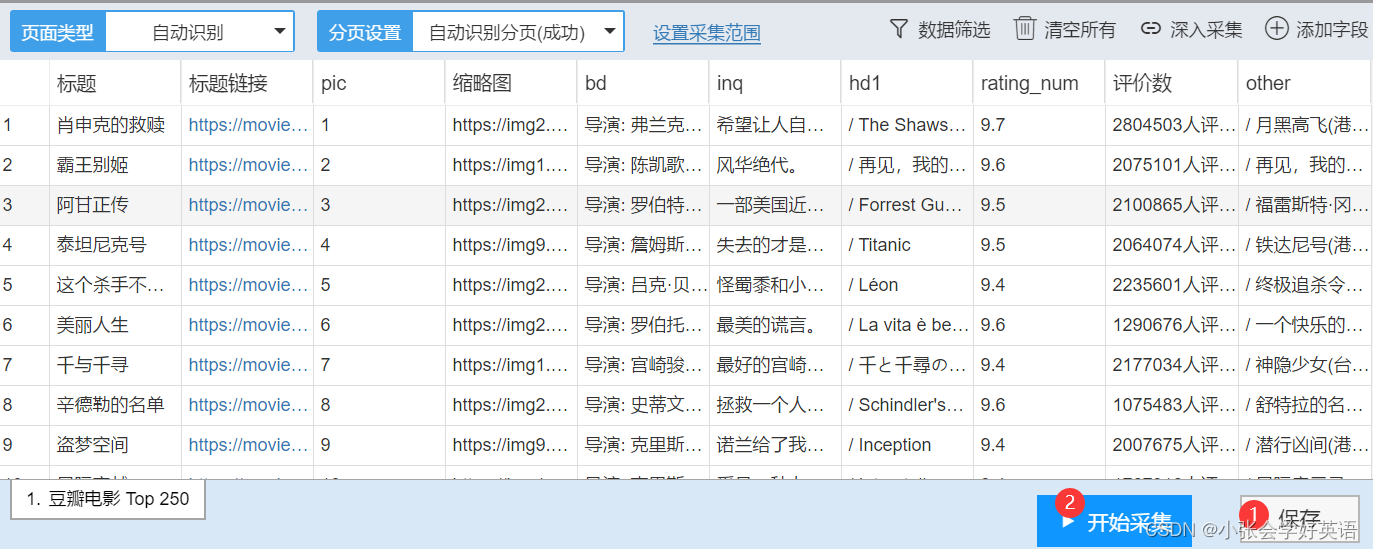This screenshot has width=1373, height=549.
Task: Click the / Léon hd1 cell
Action: 907,285
